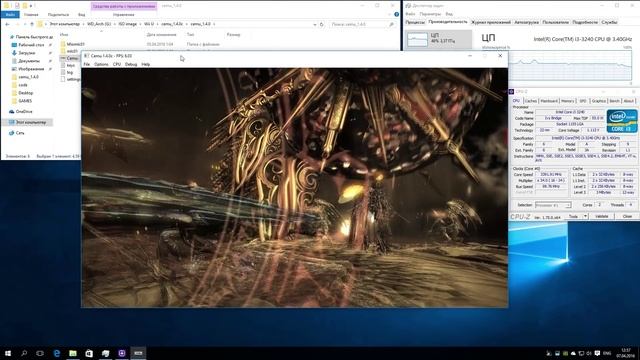This screenshot has height=360, width=640.
Task: Click the Up arrow in File Explorer
Action: coord(32,24)
